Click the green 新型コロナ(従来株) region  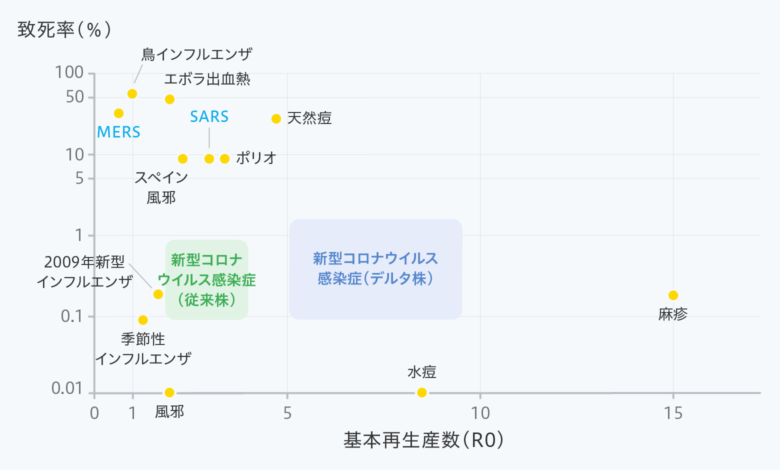(x=206, y=280)
